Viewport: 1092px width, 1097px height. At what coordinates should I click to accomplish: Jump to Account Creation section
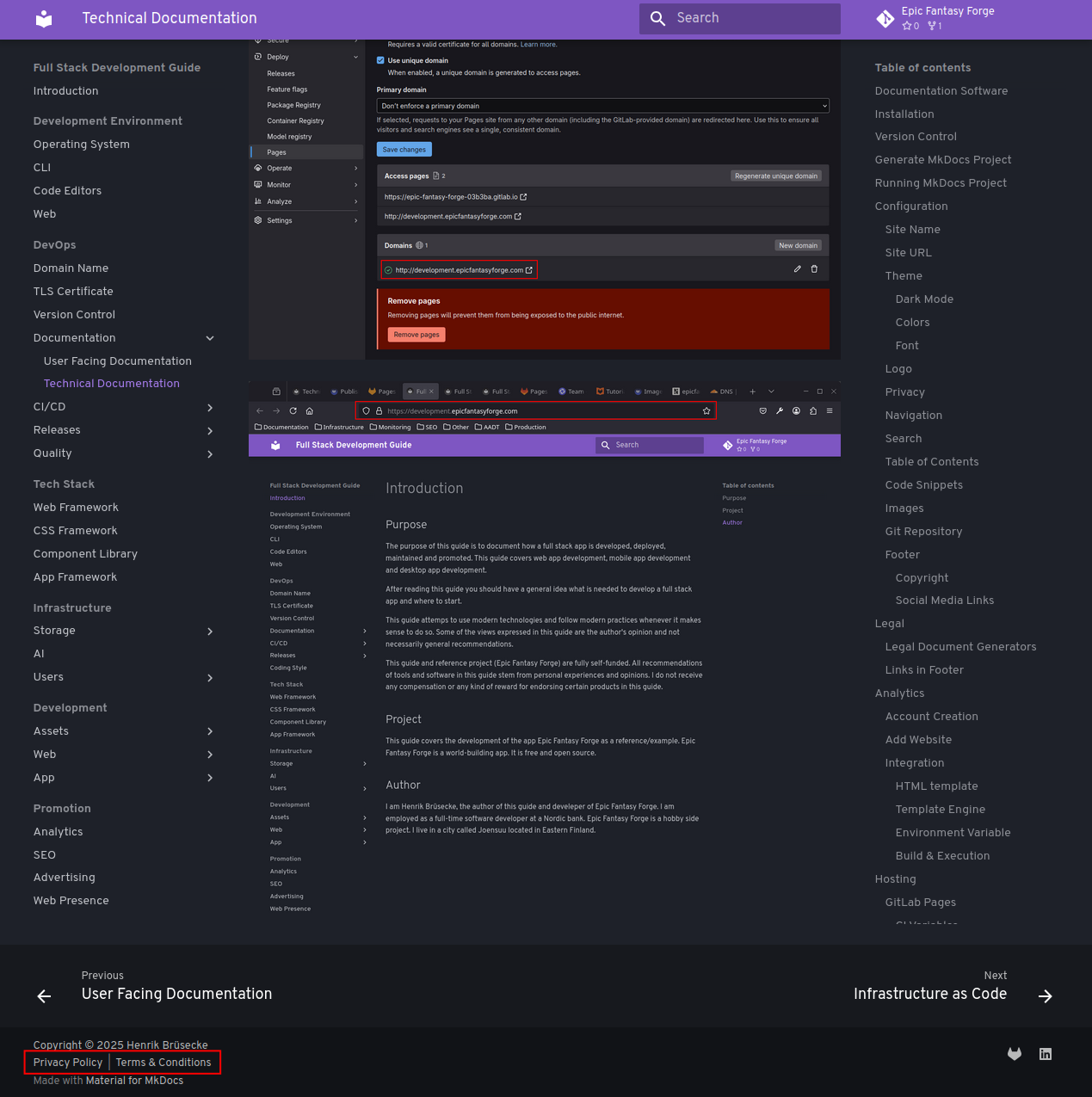click(x=932, y=717)
